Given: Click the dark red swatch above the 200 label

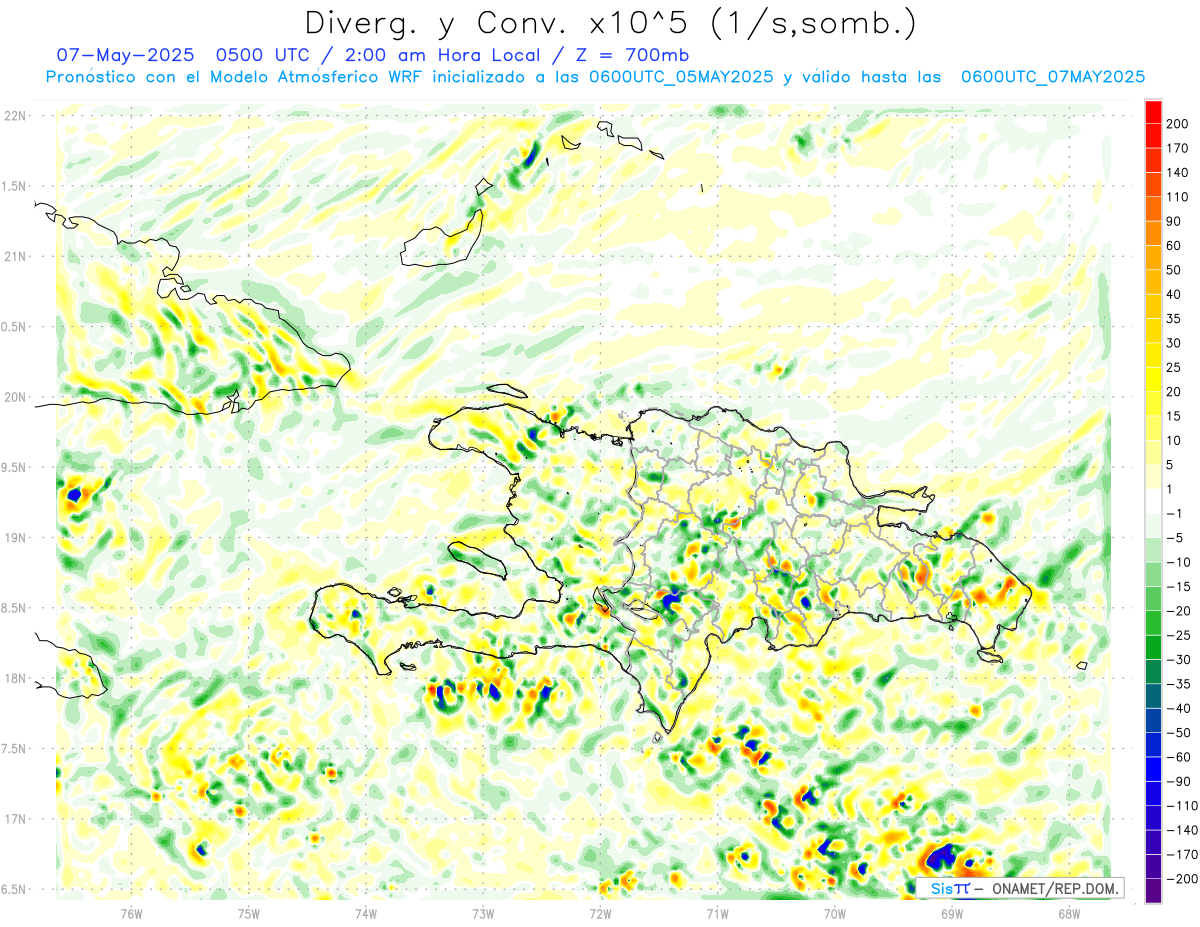Looking at the screenshot, I should pos(1152,112).
